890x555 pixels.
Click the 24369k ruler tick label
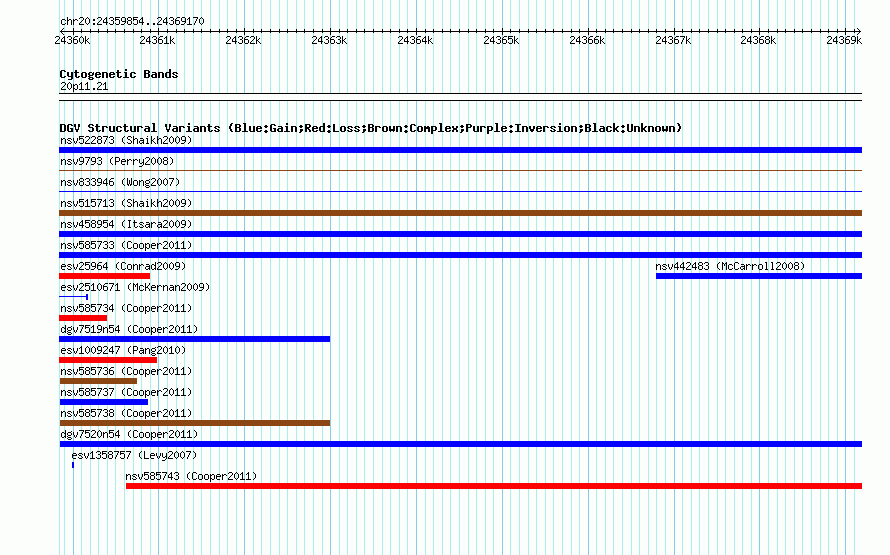point(844,40)
